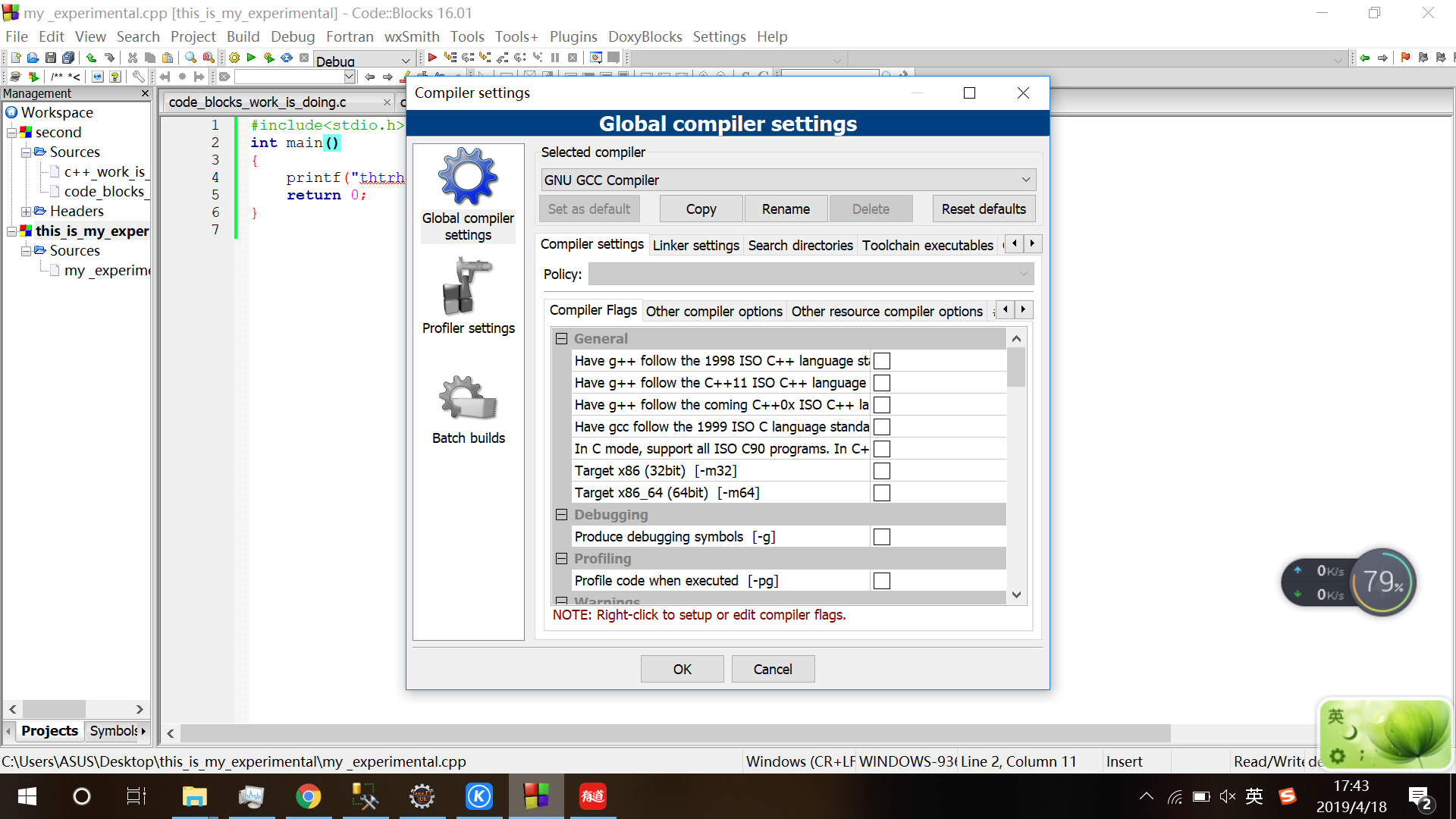Click the Find magnifier icon

pos(190,58)
